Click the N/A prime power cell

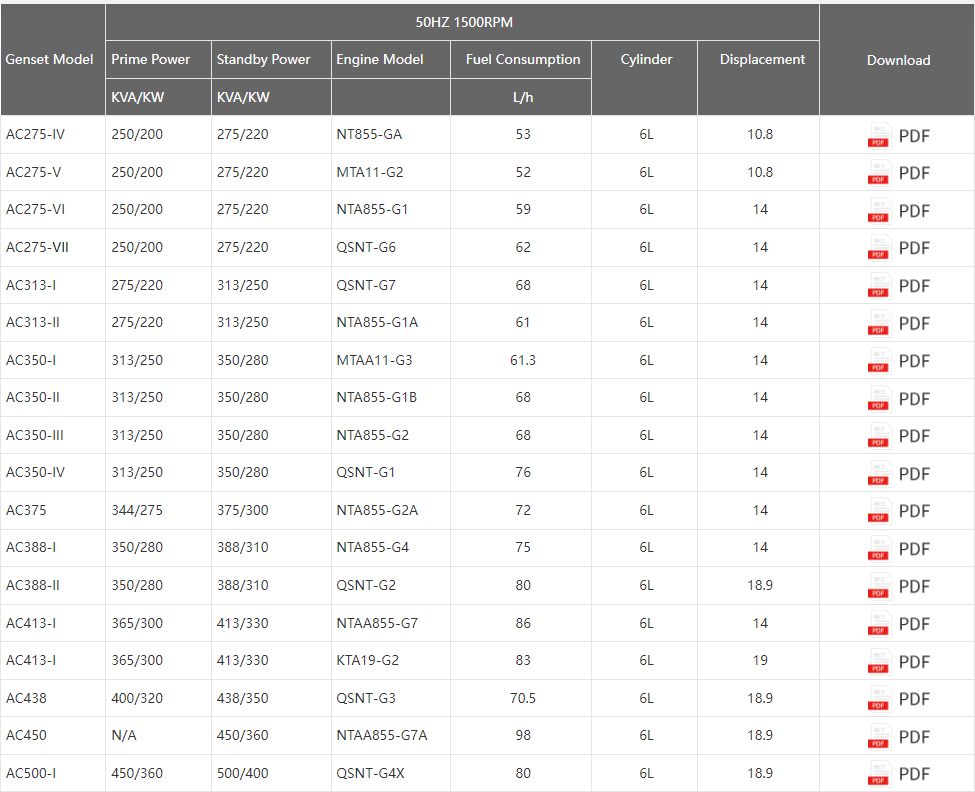[x=159, y=735]
